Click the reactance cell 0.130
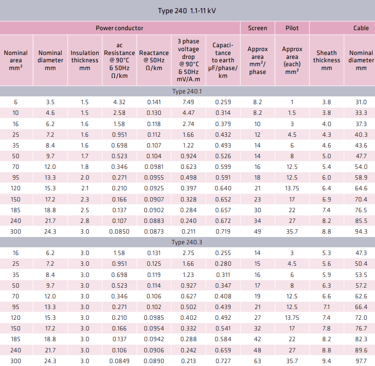The image size is (375, 366). click(x=154, y=113)
